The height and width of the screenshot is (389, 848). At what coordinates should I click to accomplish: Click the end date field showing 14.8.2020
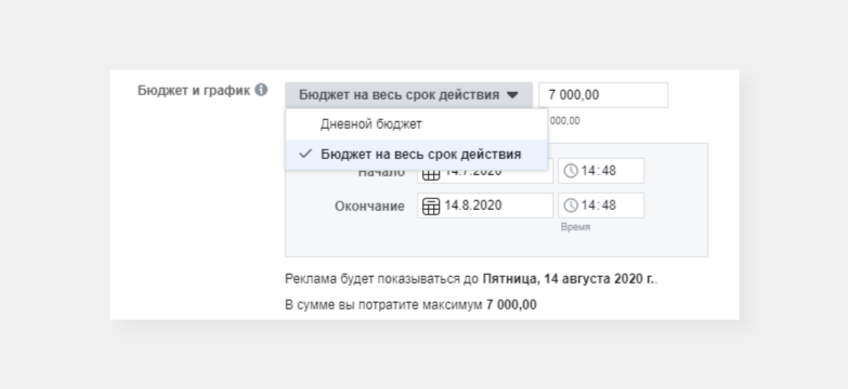click(485, 206)
